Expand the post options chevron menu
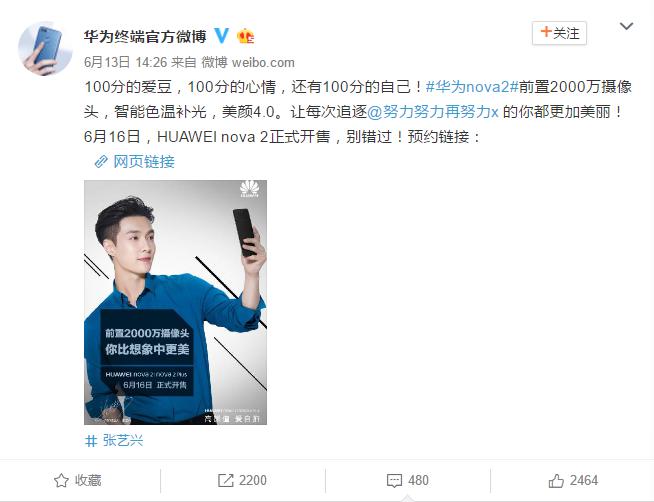The image size is (654, 502). click(626, 27)
